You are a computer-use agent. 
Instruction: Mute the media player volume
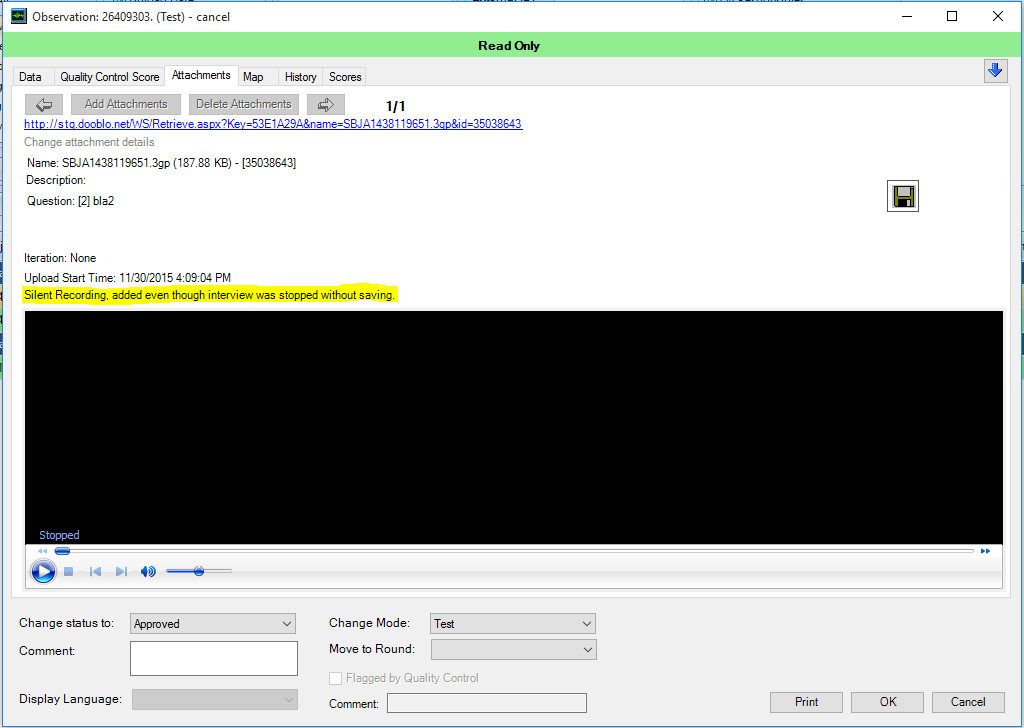click(148, 572)
